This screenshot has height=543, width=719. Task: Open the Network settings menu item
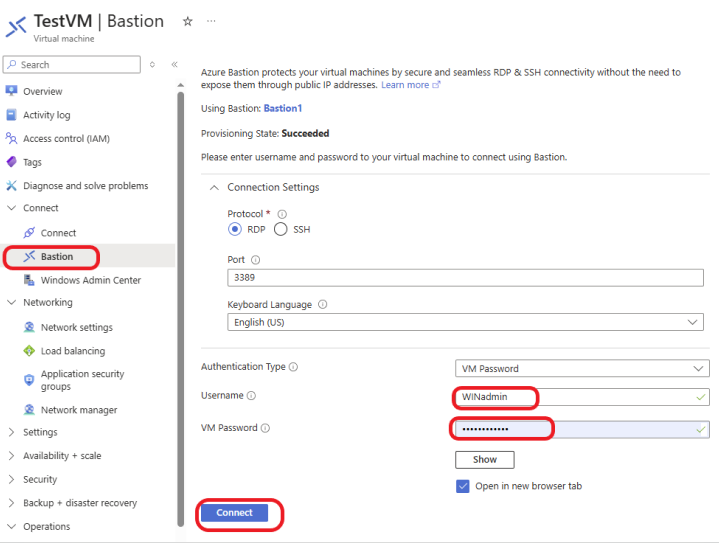[77, 327]
